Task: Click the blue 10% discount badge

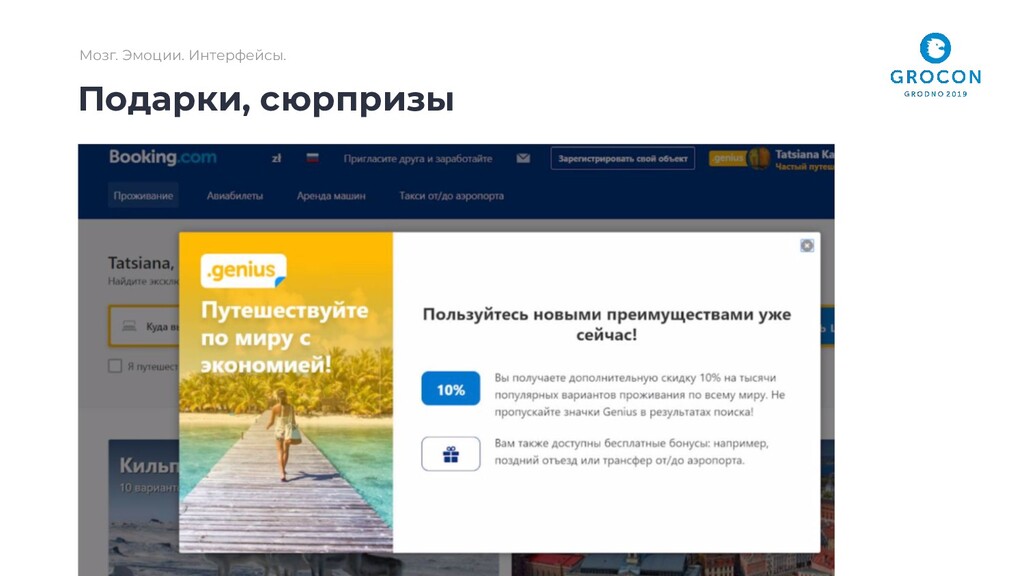Action: (x=451, y=389)
